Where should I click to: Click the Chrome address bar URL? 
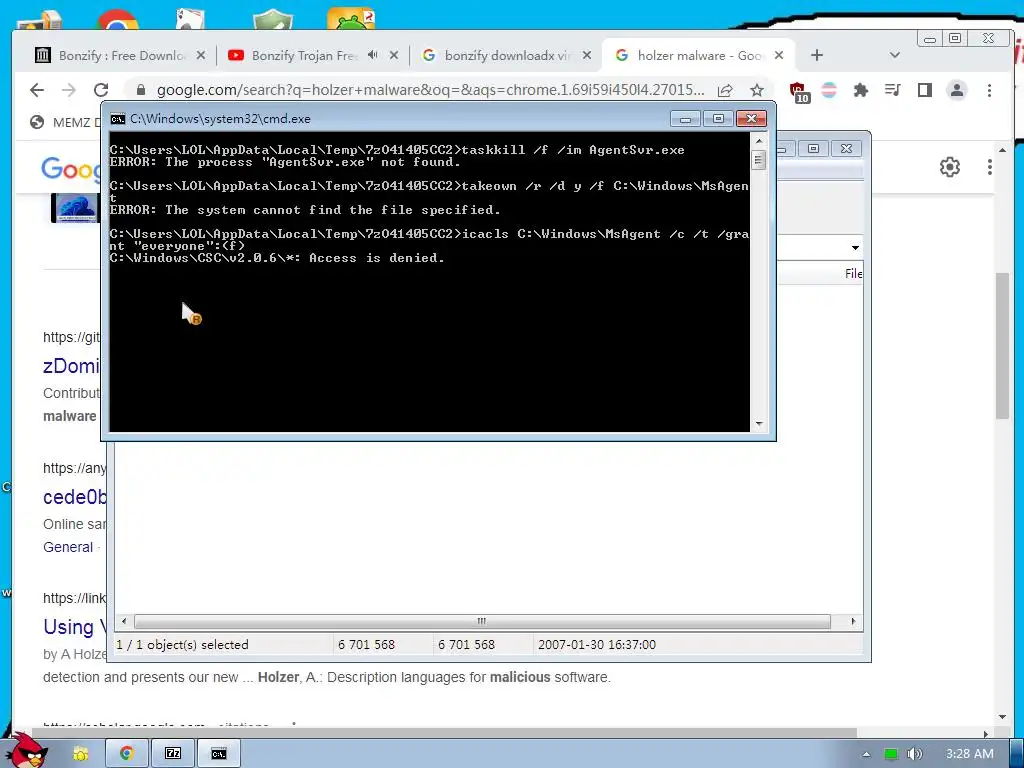point(430,90)
